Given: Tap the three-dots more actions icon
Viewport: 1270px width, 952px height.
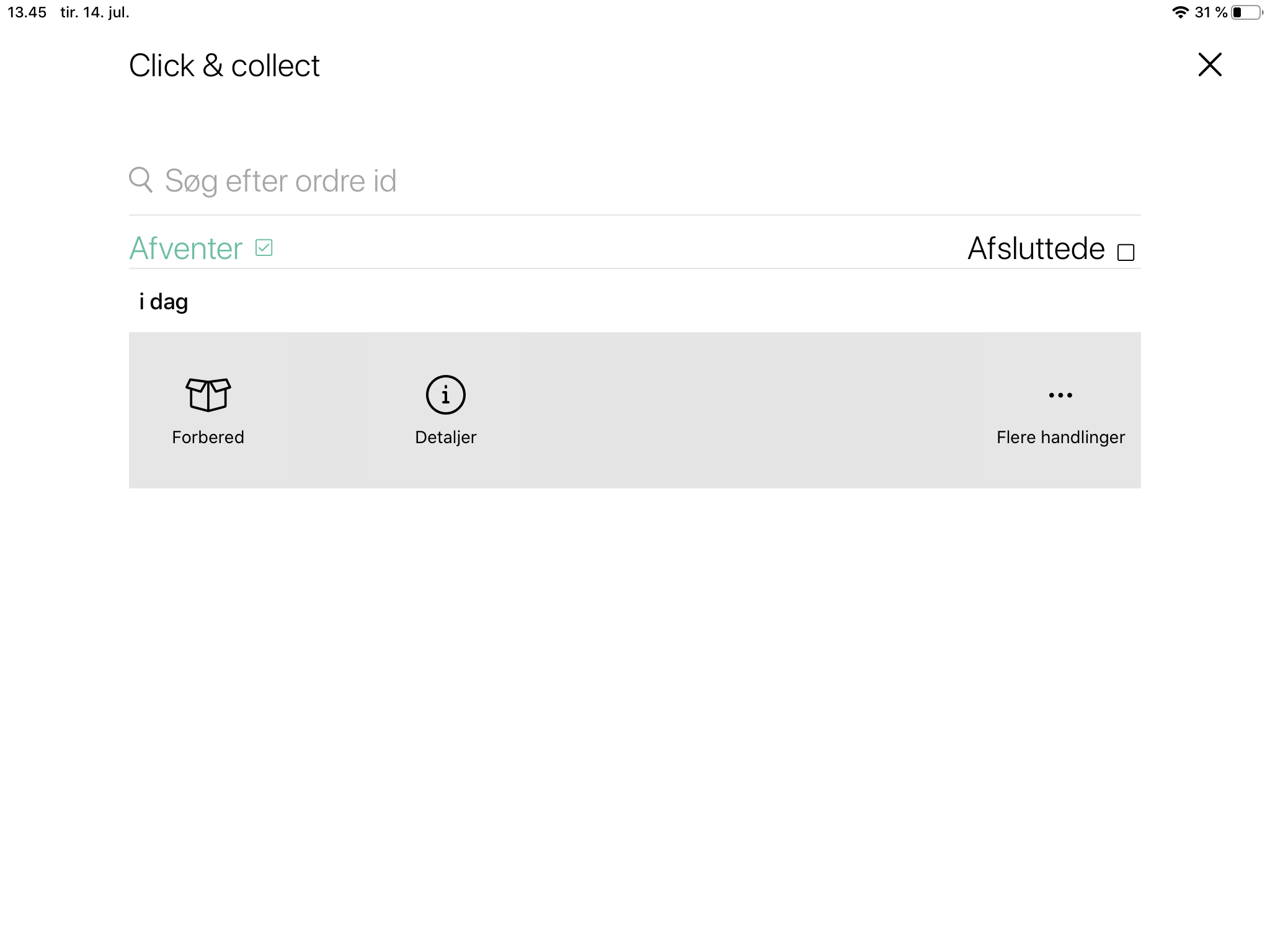Looking at the screenshot, I should [1060, 395].
